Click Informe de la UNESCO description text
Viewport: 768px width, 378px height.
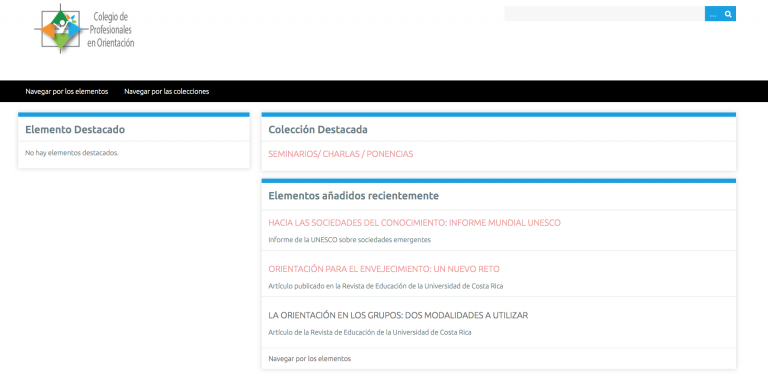pos(349,240)
